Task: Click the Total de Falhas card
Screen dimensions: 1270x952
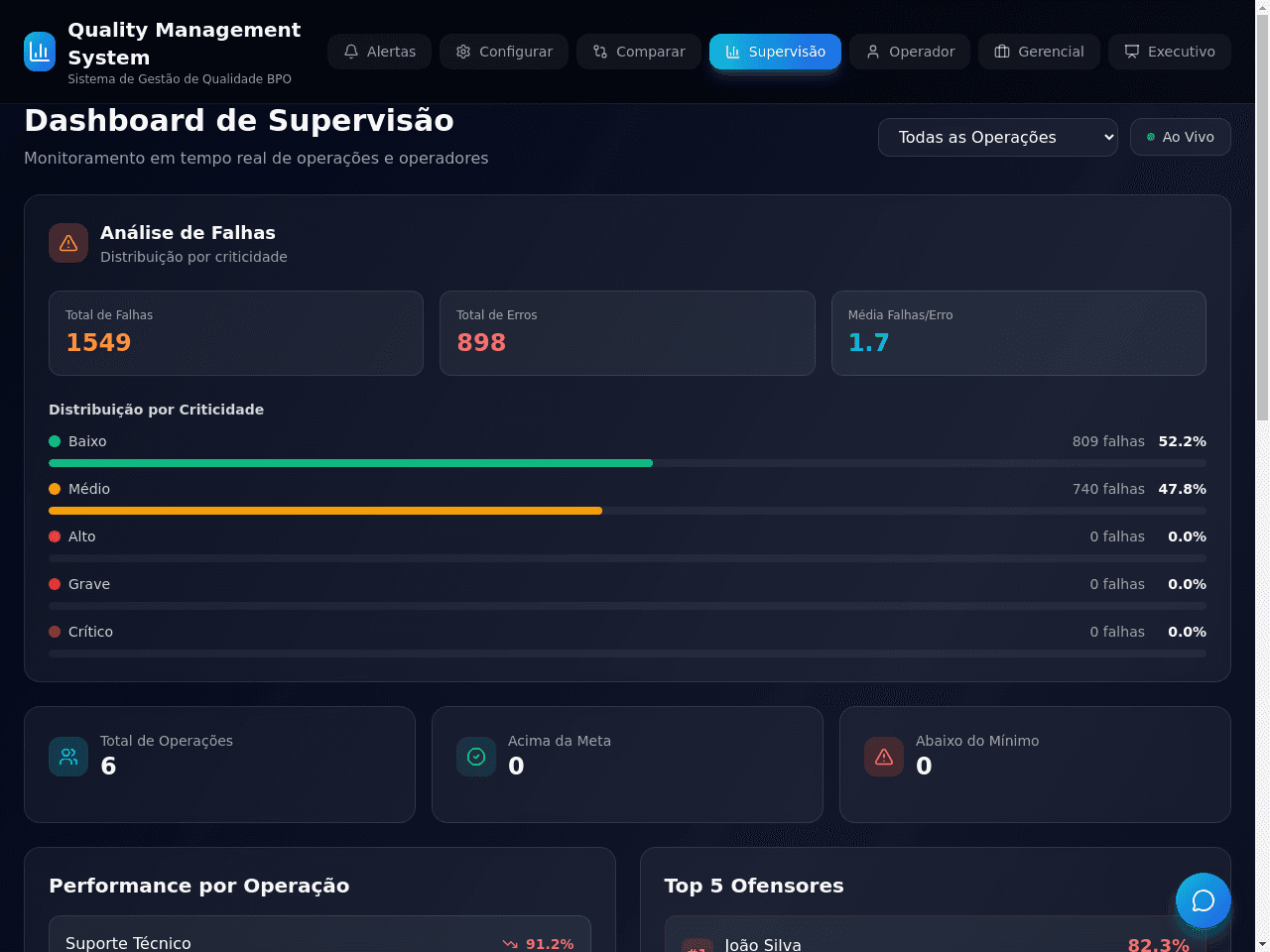Action: pos(236,333)
